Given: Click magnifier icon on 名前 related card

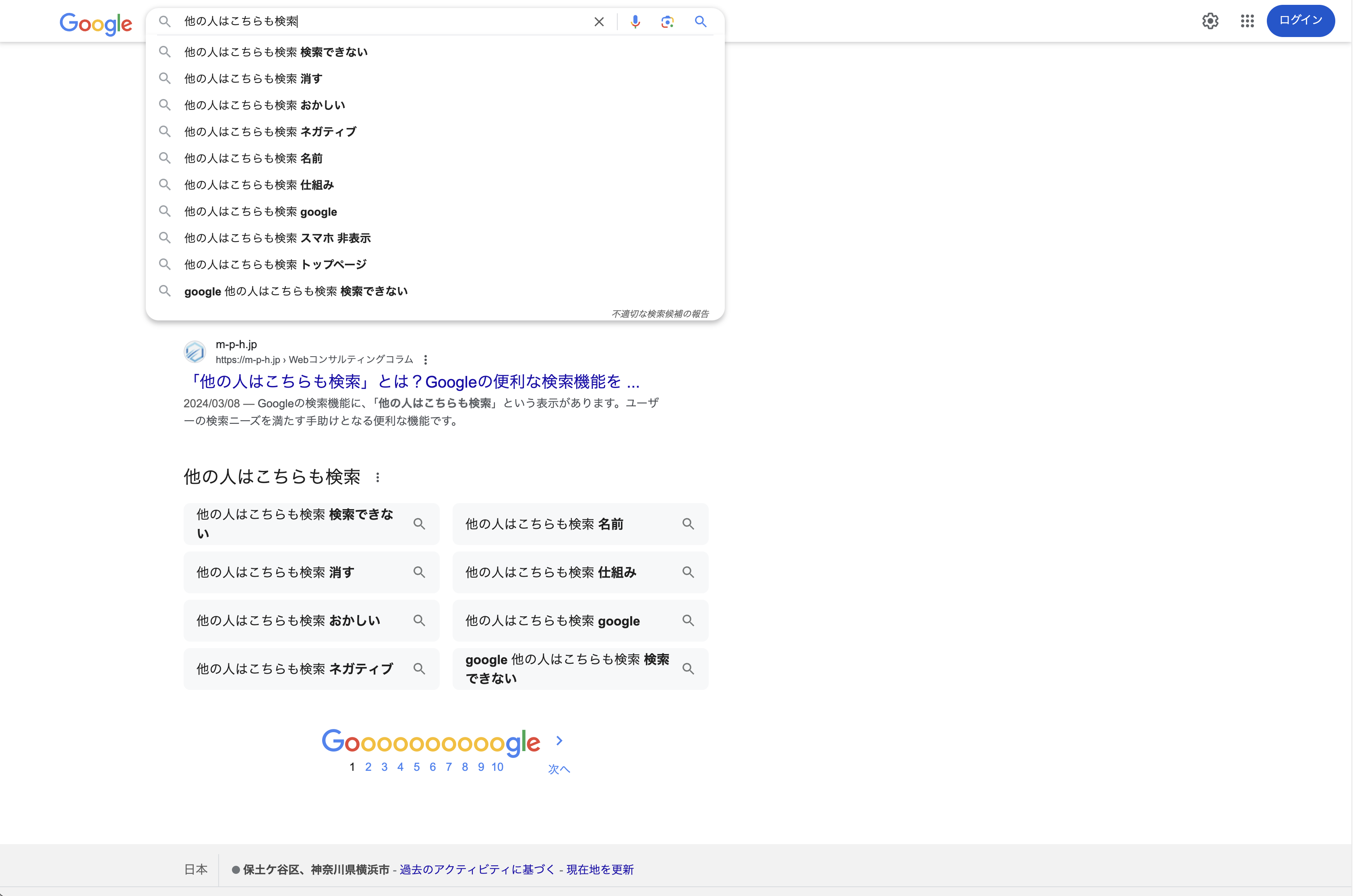Looking at the screenshot, I should (x=688, y=524).
